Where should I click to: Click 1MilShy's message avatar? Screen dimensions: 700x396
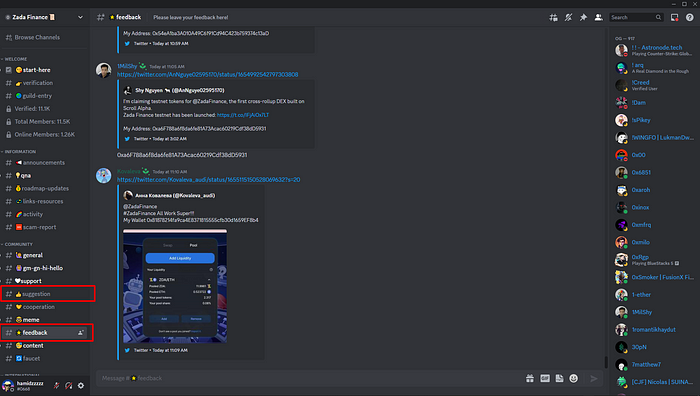coord(104,70)
